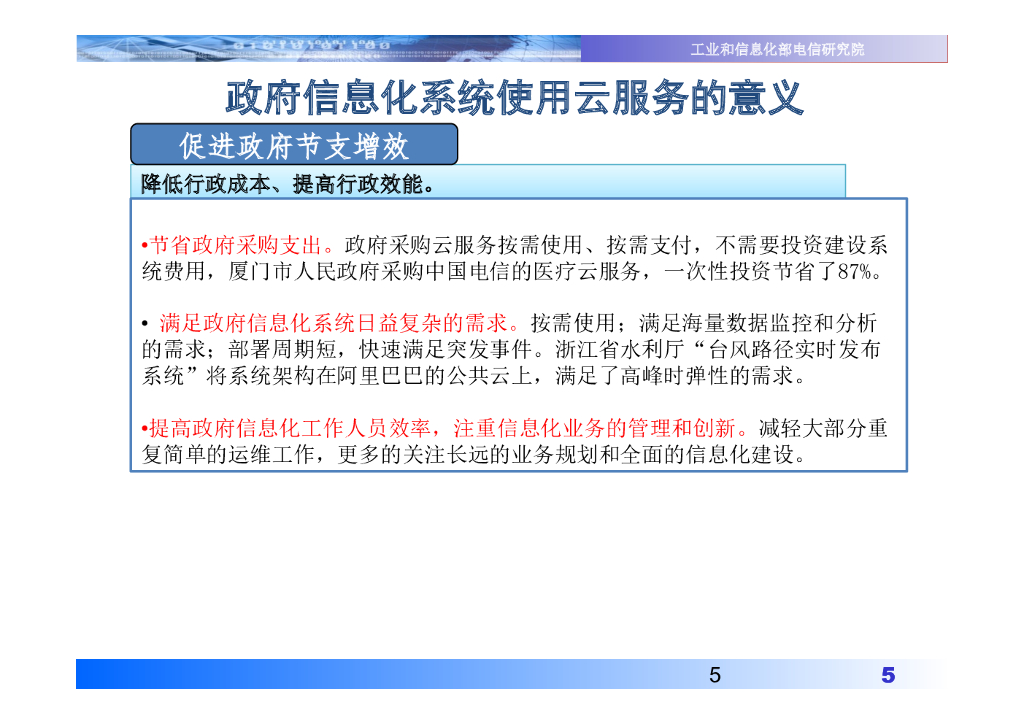Click the text 一次性投资节省了87%

769,272
